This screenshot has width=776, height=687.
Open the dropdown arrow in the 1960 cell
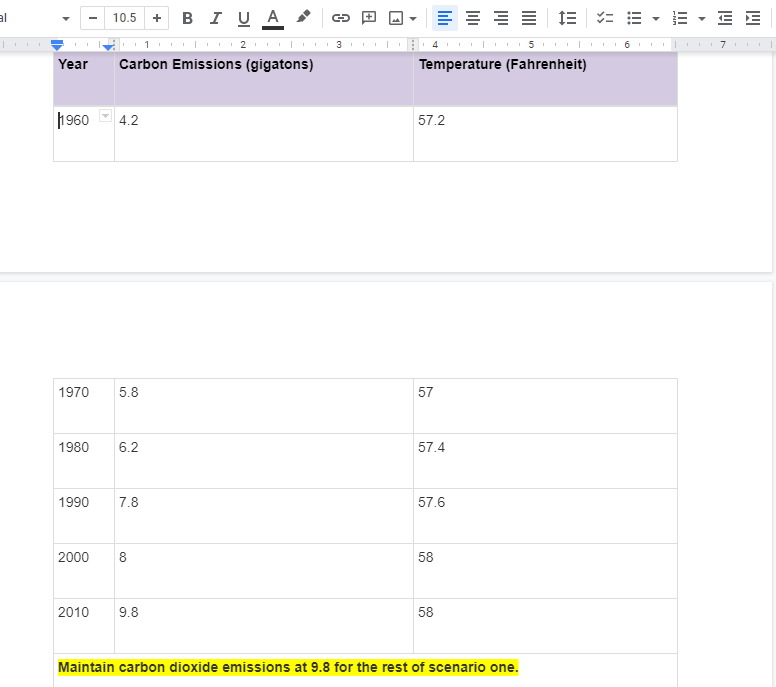tap(105, 116)
